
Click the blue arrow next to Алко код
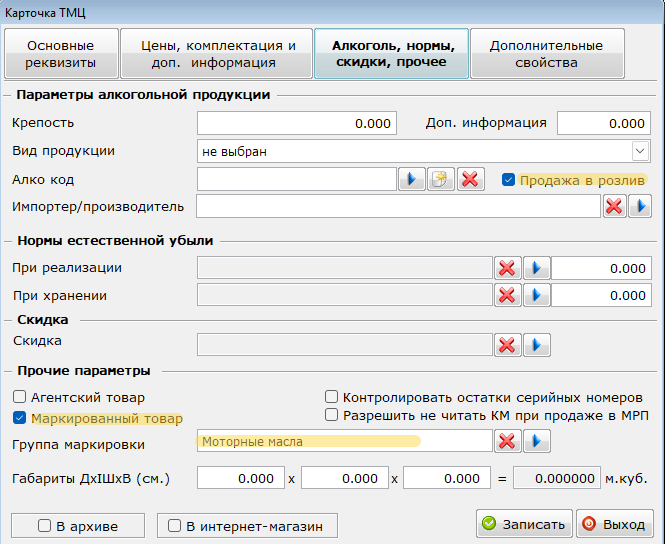412,179
